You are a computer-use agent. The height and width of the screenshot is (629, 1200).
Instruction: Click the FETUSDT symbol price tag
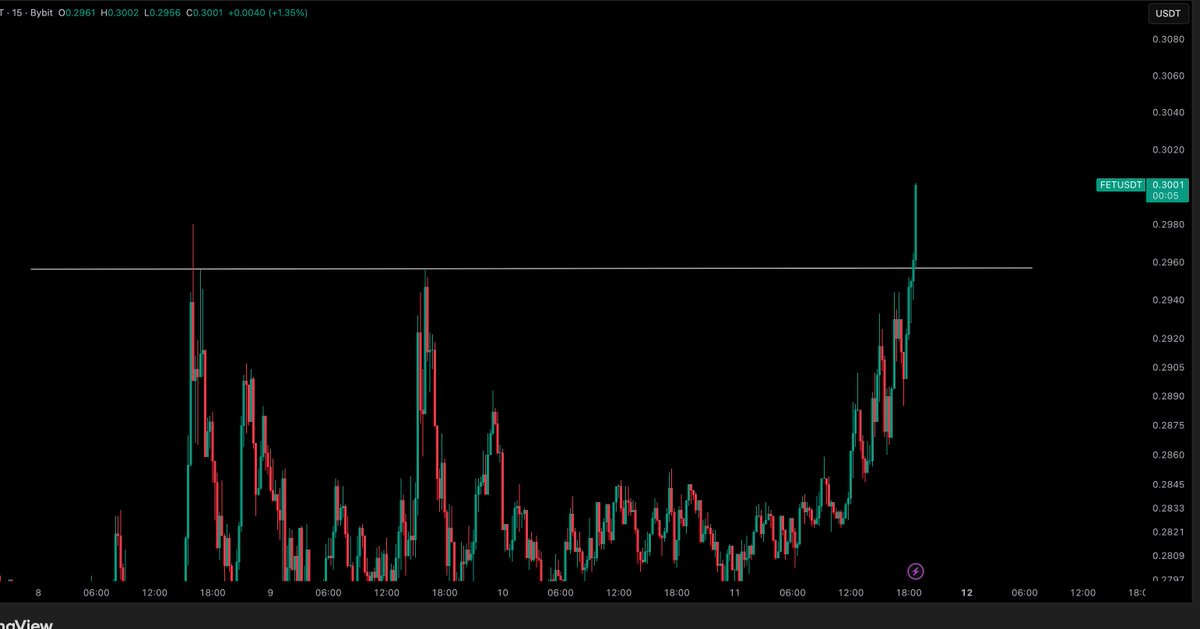(1122, 185)
